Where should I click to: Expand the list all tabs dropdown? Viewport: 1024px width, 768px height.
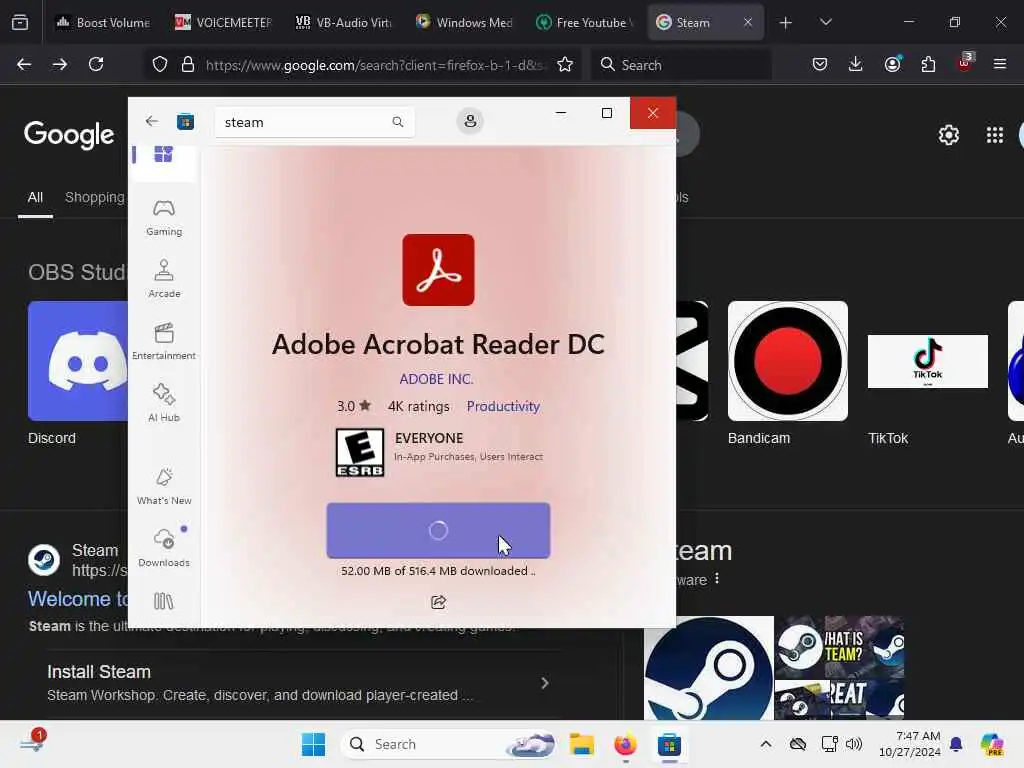pos(825,22)
